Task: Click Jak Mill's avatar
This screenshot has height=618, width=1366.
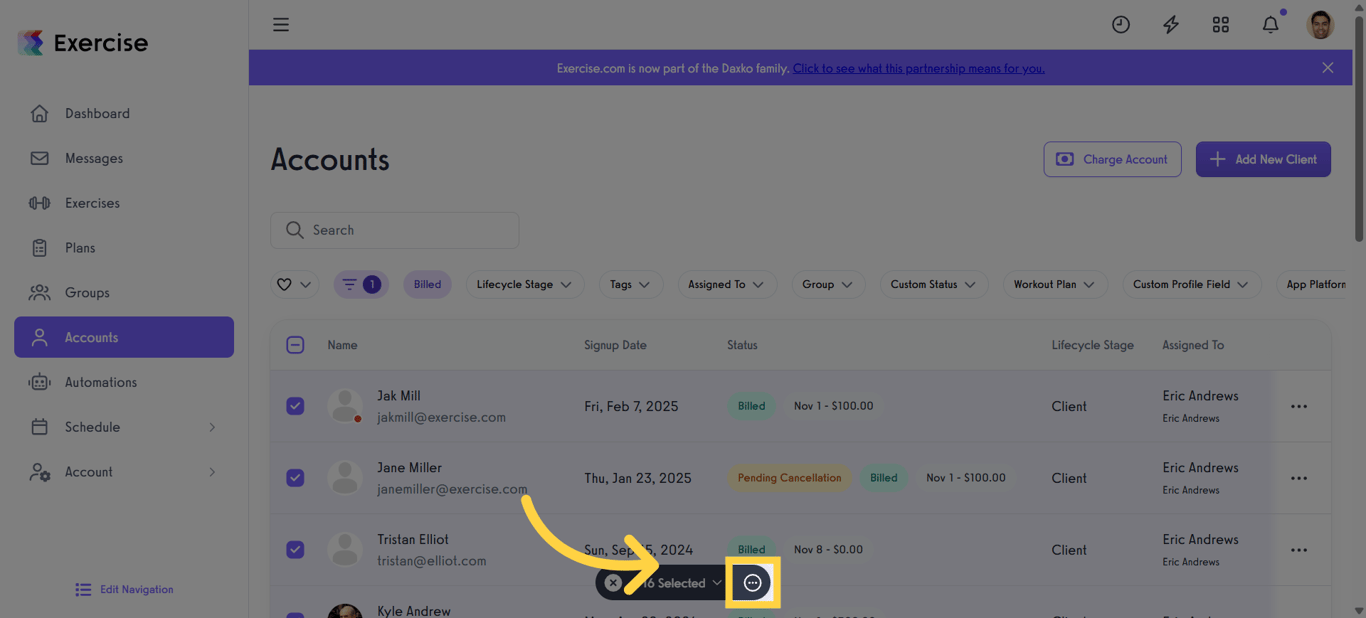Action: pyautogui.click(x=345, y=406)
